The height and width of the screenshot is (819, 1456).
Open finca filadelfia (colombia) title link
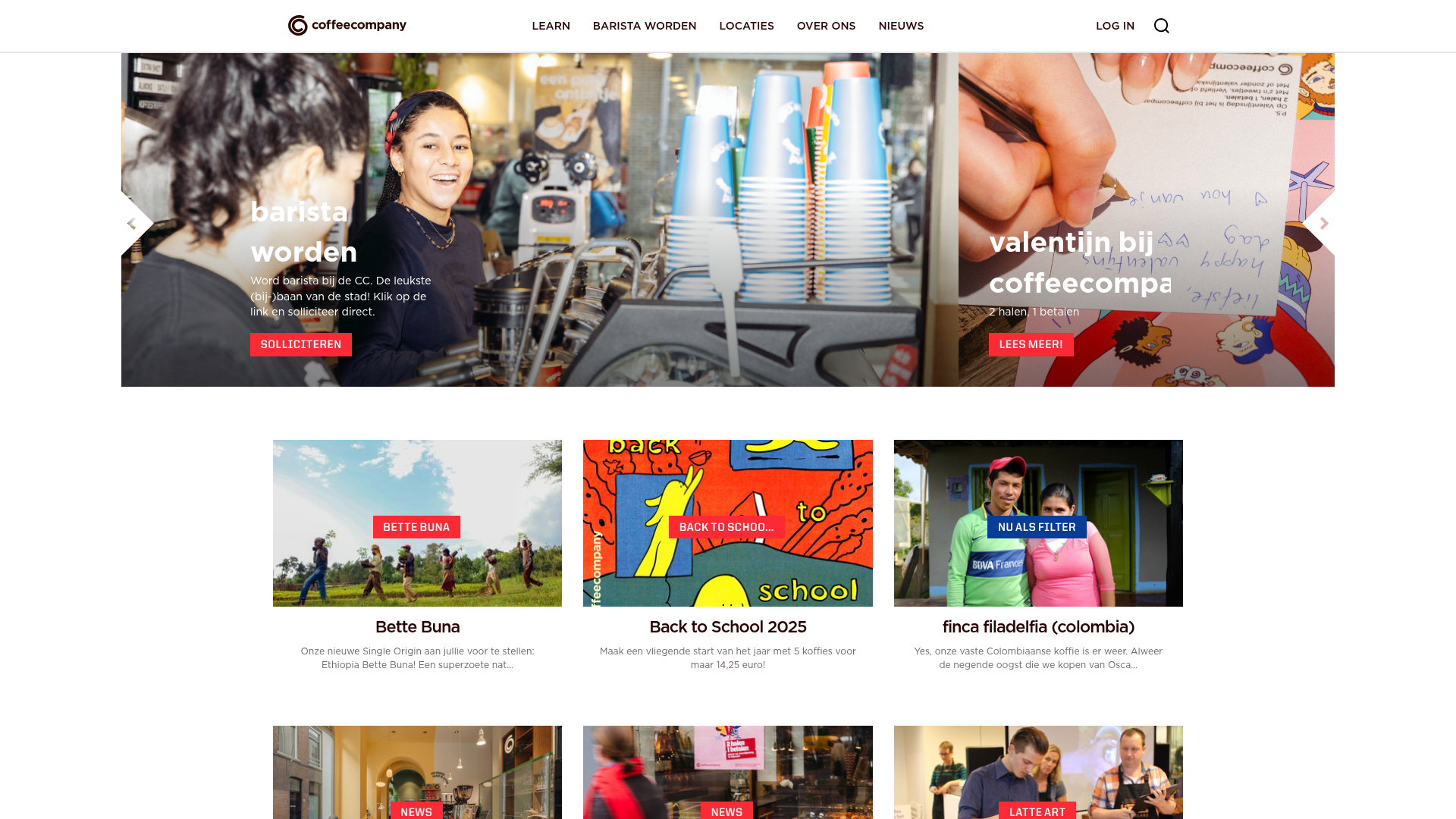(1038, 627)
